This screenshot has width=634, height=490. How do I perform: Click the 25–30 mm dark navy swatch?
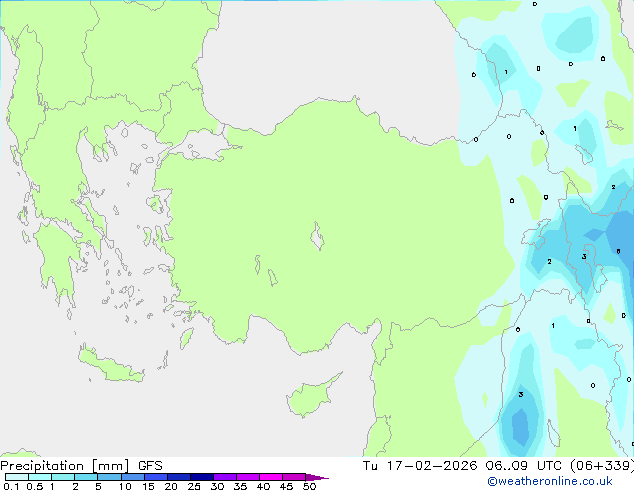pos(202,477)
